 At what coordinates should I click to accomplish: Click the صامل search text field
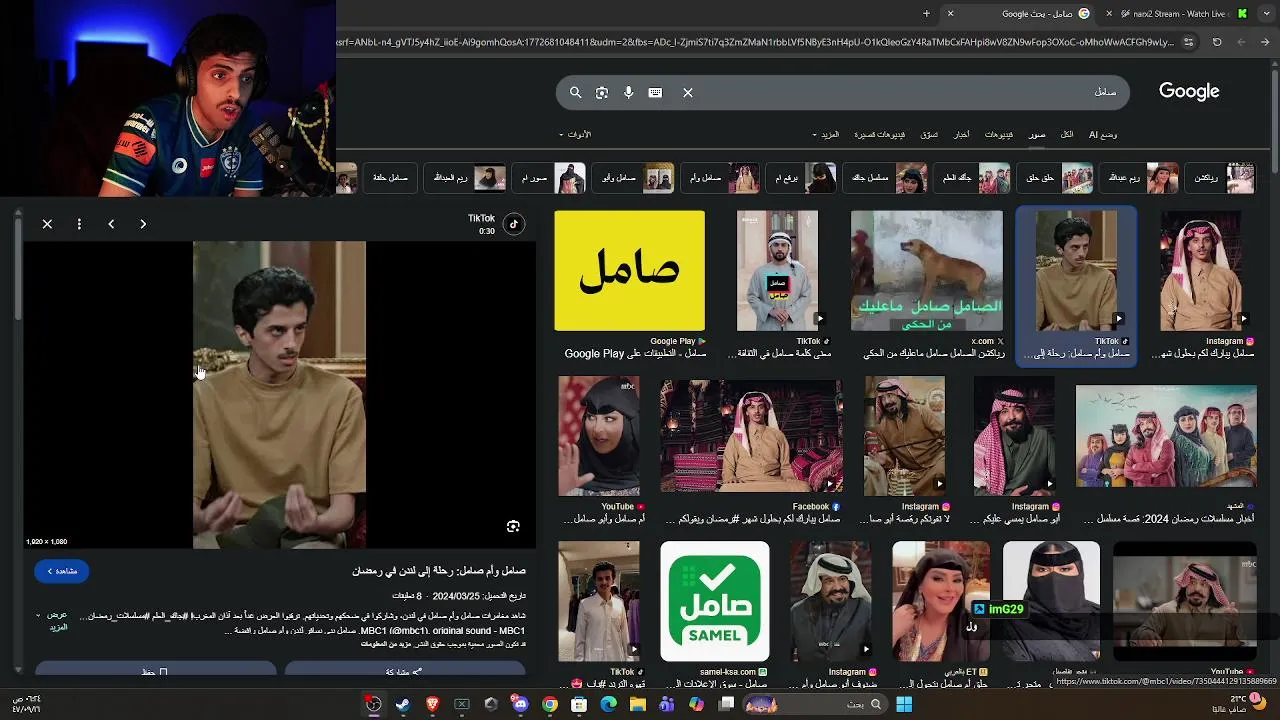(900, 92)
